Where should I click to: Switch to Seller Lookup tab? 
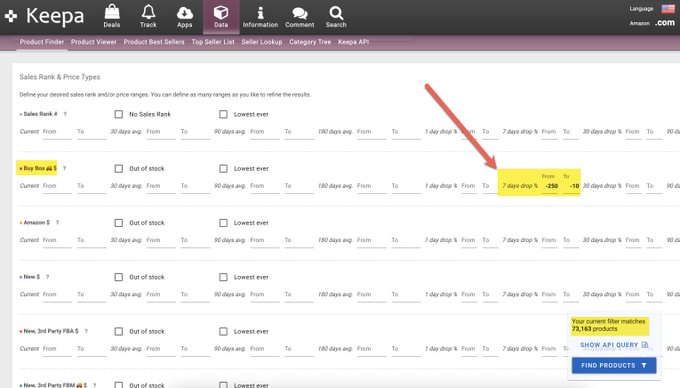262,42
